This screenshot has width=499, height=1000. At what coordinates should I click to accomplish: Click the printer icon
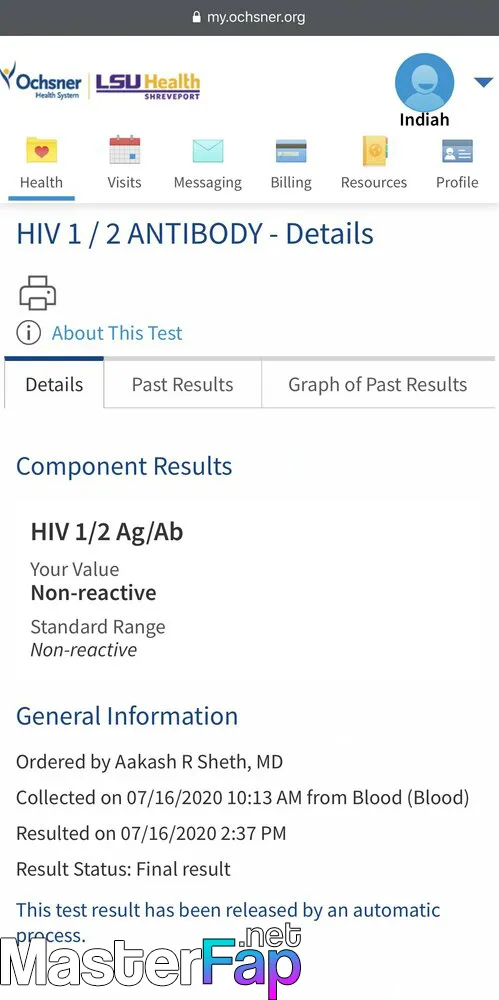pyautogui.click(x=38, y=293)
